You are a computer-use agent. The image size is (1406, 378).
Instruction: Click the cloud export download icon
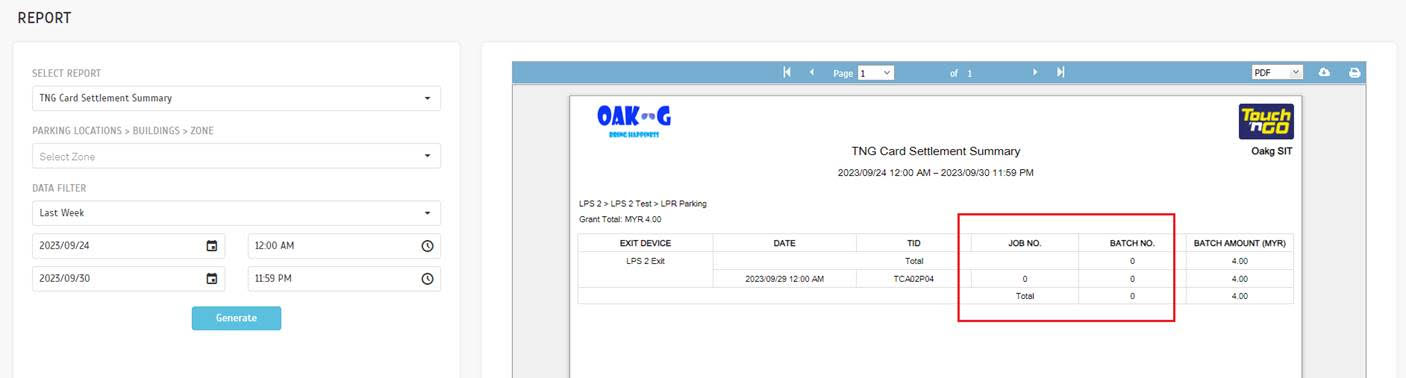click(x=1325, y=73)
